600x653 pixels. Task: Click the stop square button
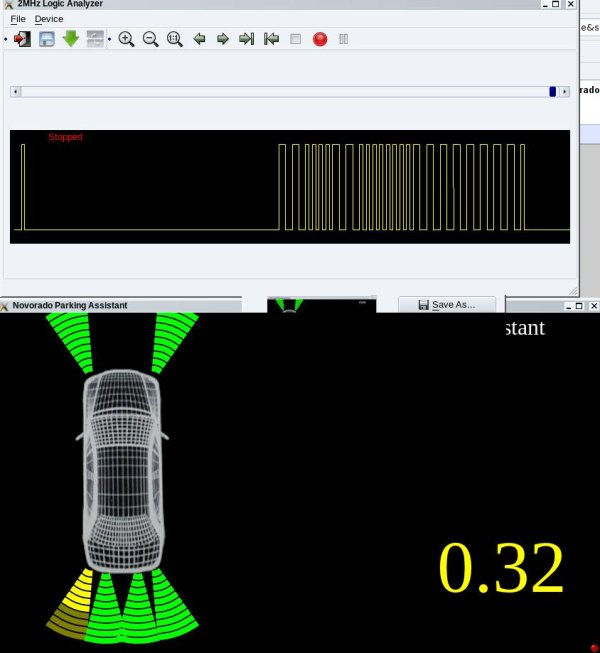[x=295, y=39]
